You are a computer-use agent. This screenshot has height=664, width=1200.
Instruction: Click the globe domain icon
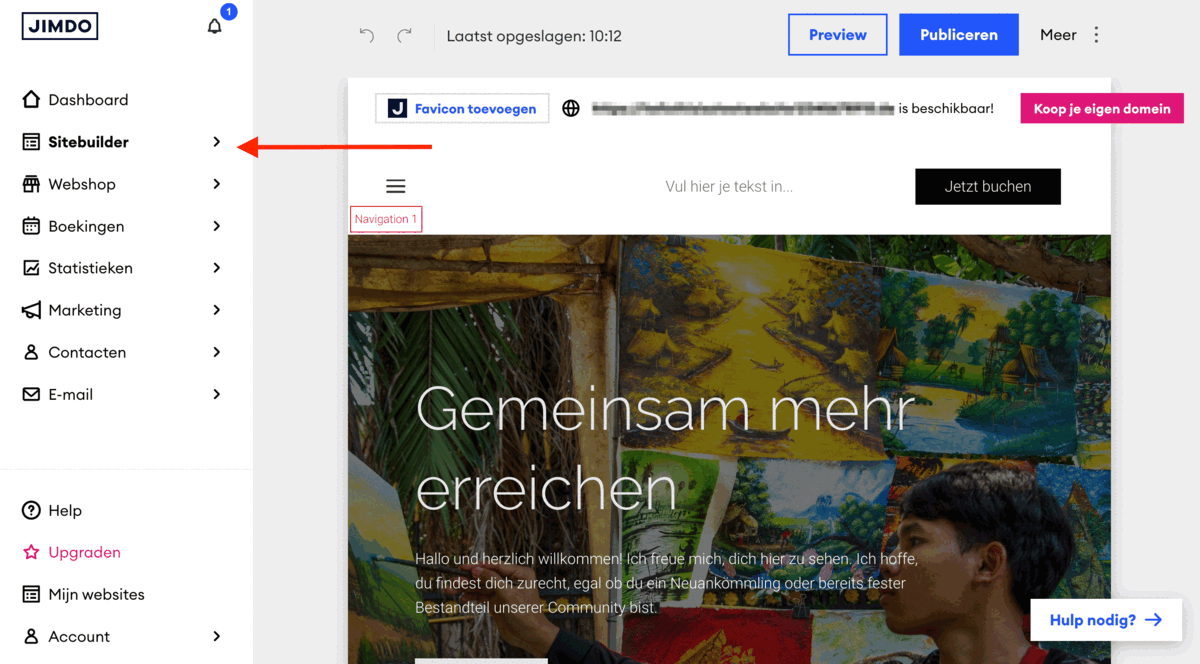(x=571, y=108)
